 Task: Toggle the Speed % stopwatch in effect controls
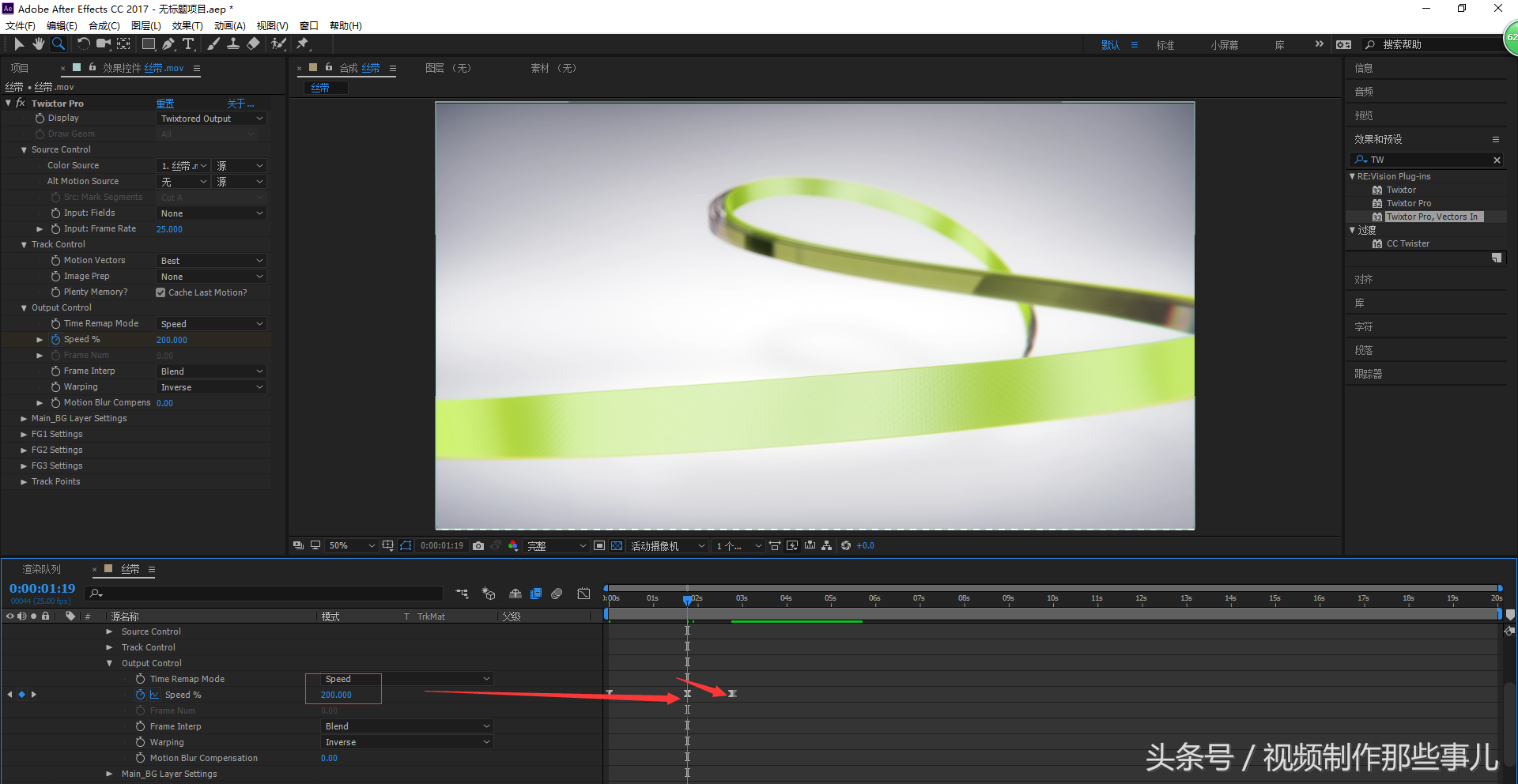(x=56, y=340)
